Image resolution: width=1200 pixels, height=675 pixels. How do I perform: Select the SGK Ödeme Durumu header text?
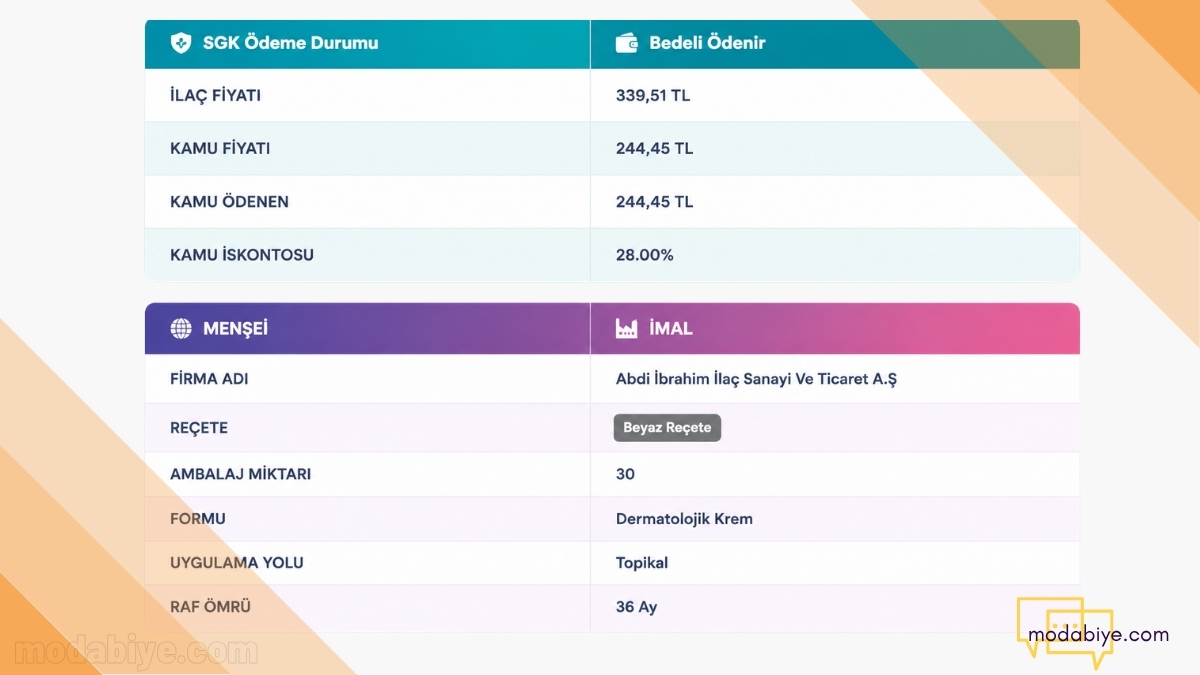click(x=290, y=43)
